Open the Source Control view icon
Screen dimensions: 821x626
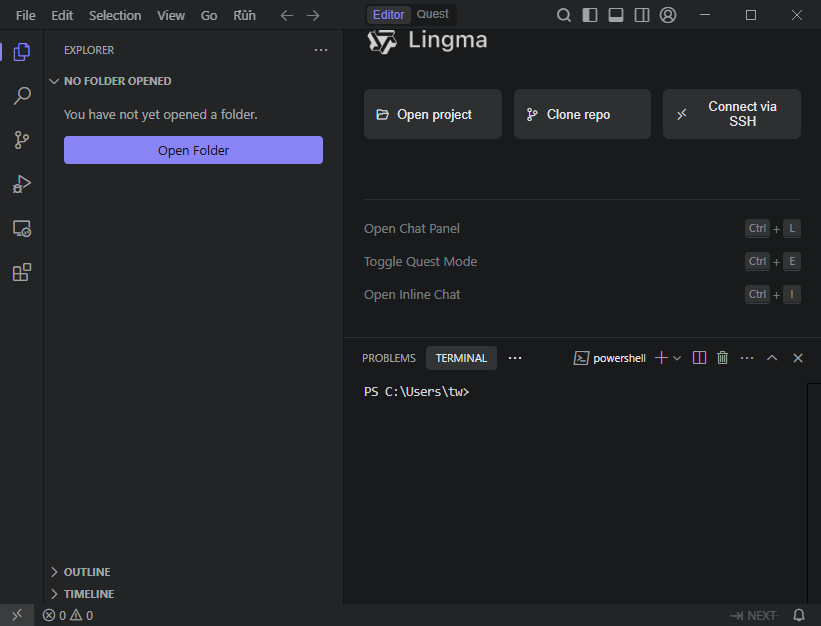pyautogui.click(x=21, y=140)
